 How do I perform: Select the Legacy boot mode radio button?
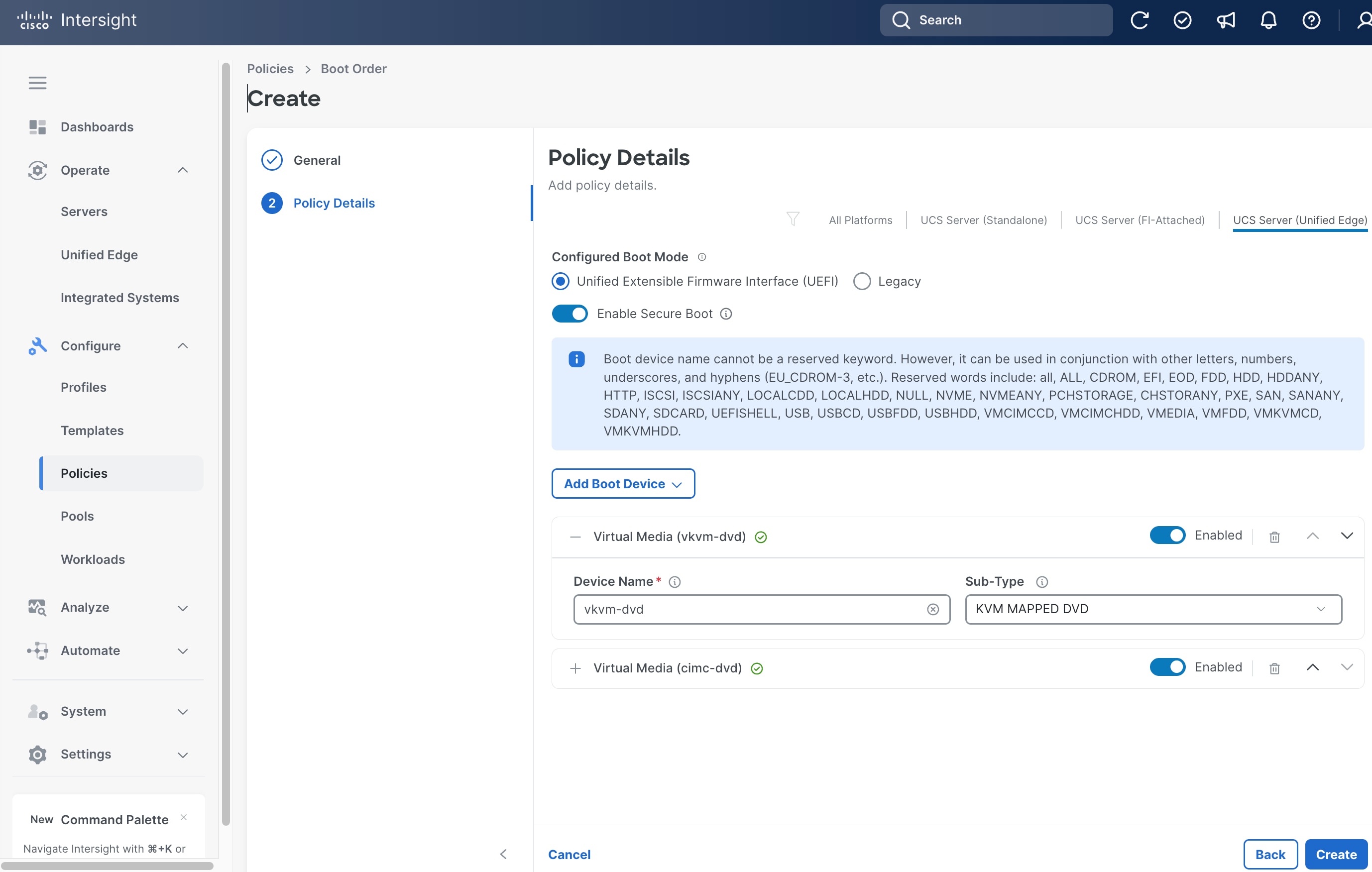click(x=862, y=281)
